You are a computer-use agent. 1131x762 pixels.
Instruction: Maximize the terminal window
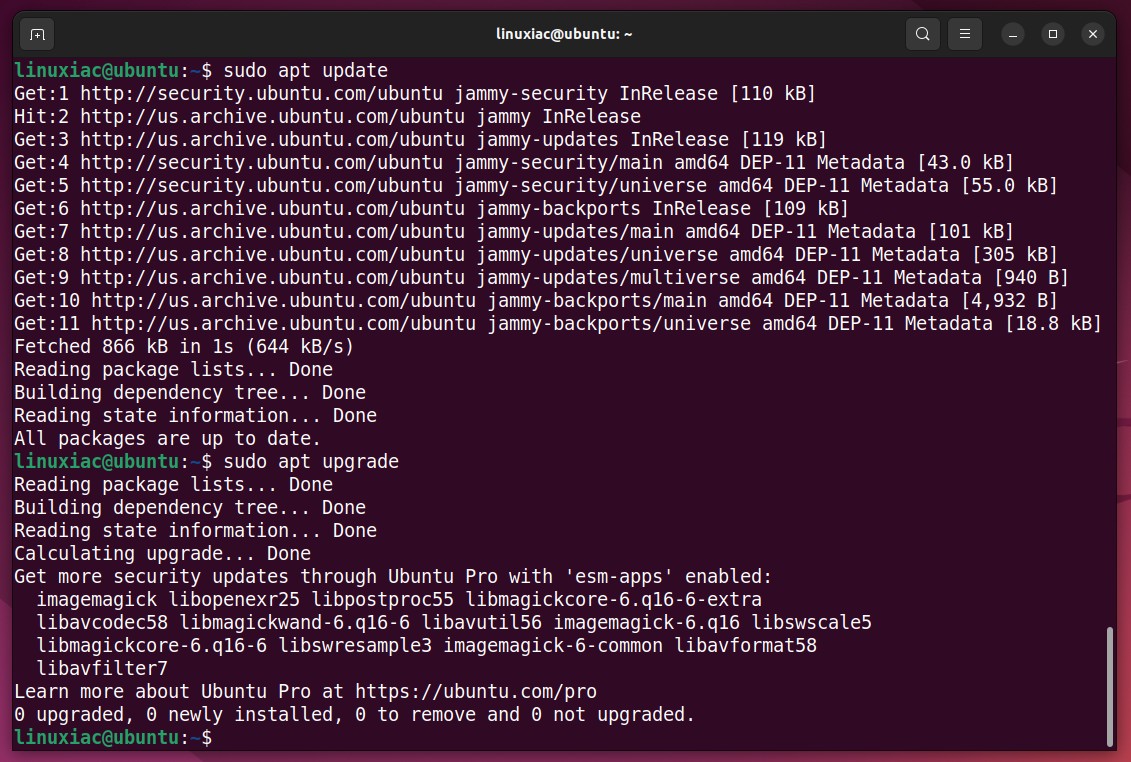pyautogui.click(x=1053, y=34)
